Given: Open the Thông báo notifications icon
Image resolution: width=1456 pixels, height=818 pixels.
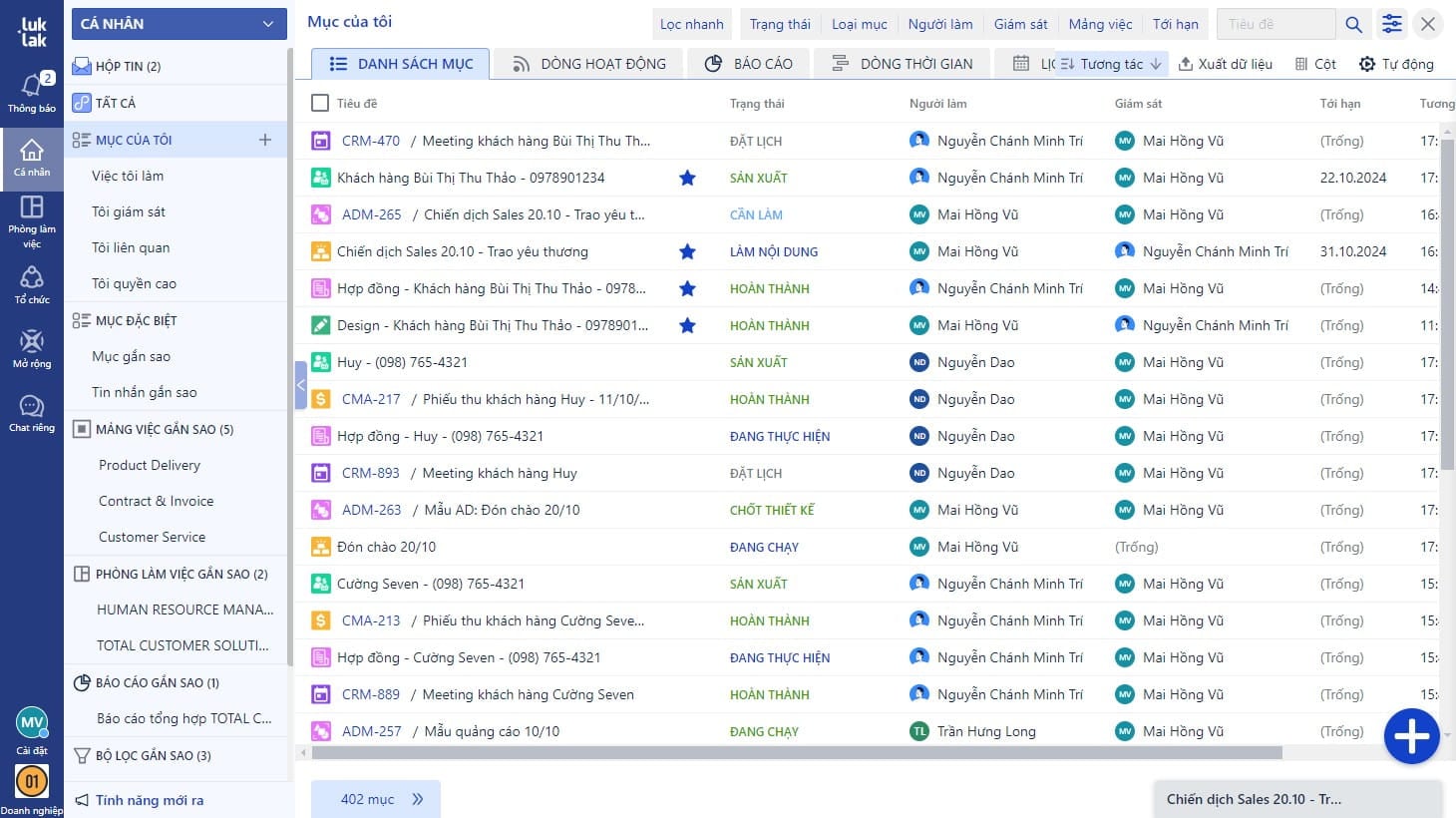Looking at the screenshot, I should click(32, 92).
